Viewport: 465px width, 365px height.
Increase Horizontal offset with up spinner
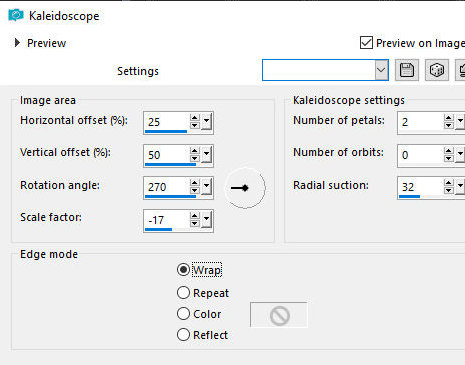pos(195,118)
